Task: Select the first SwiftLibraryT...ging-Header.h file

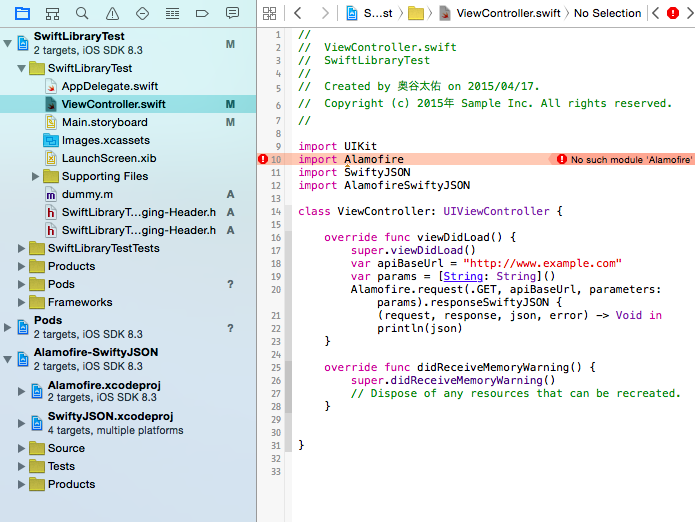Action: click(138, 213)
